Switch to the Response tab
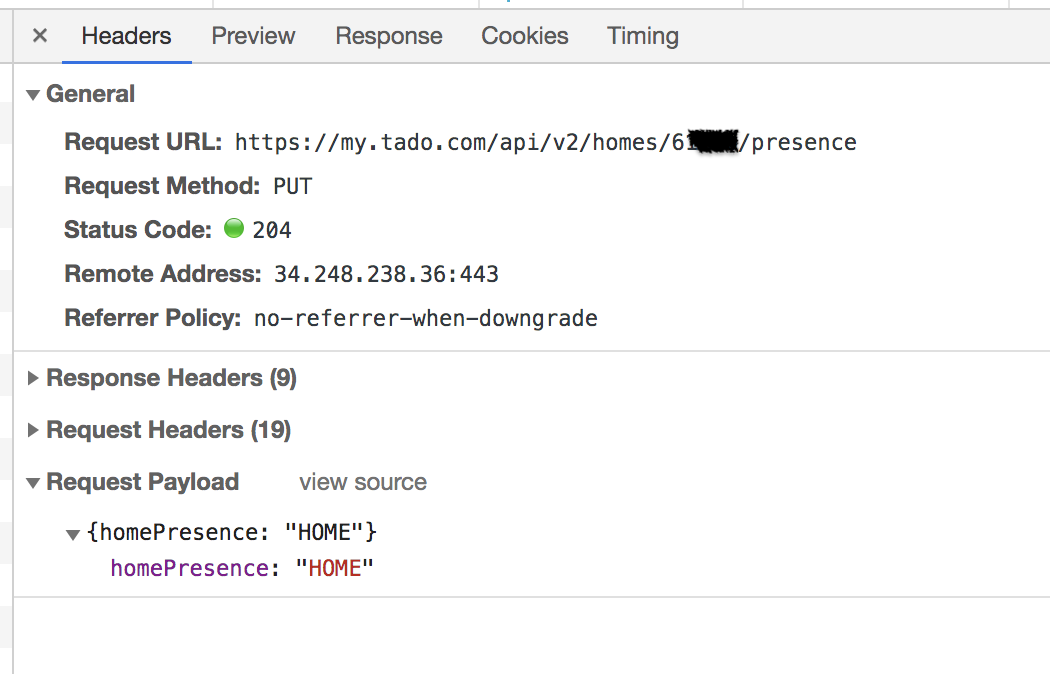 pyautogui.click(x=388, y=36)
